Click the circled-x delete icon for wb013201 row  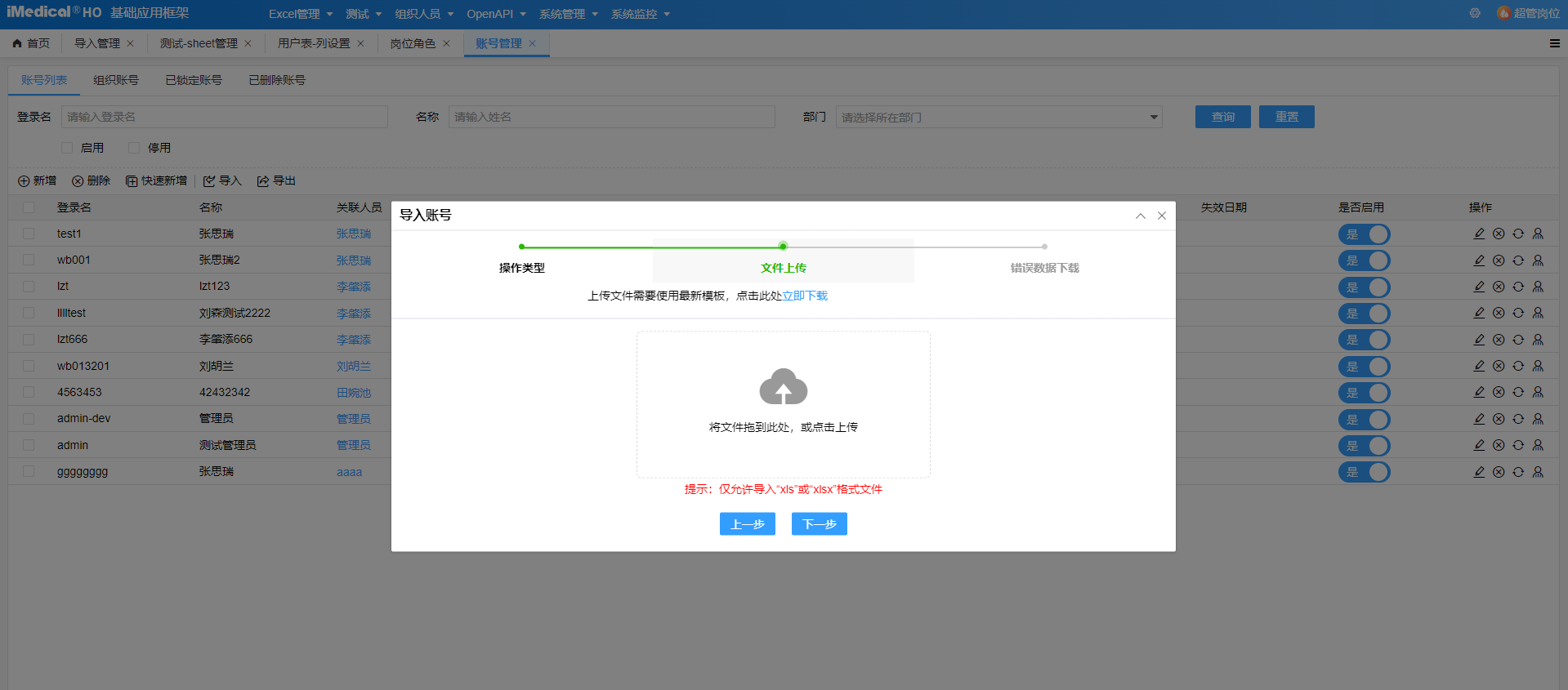(x=1499, y=366)
